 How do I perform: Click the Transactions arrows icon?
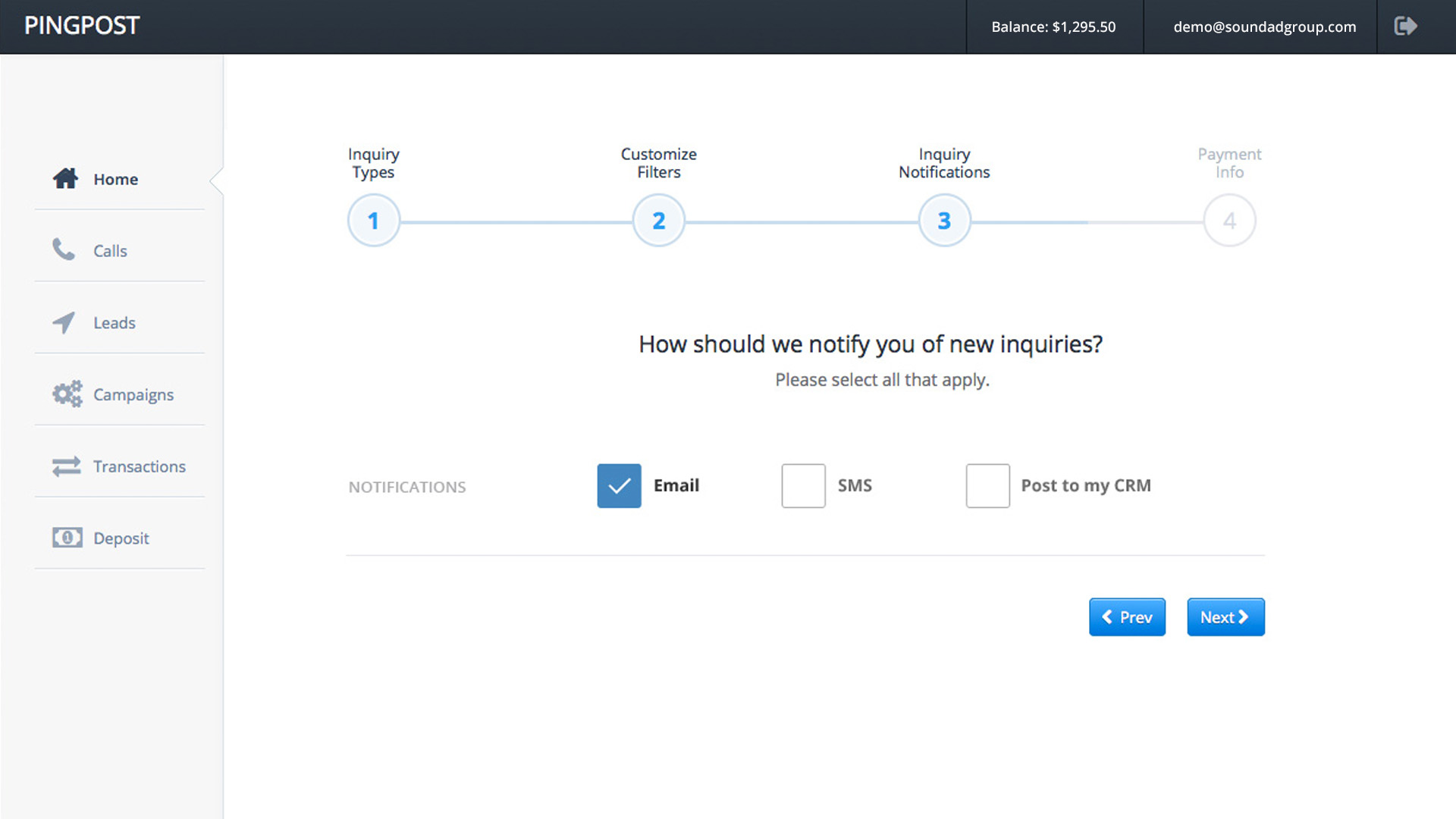[66, 466]
